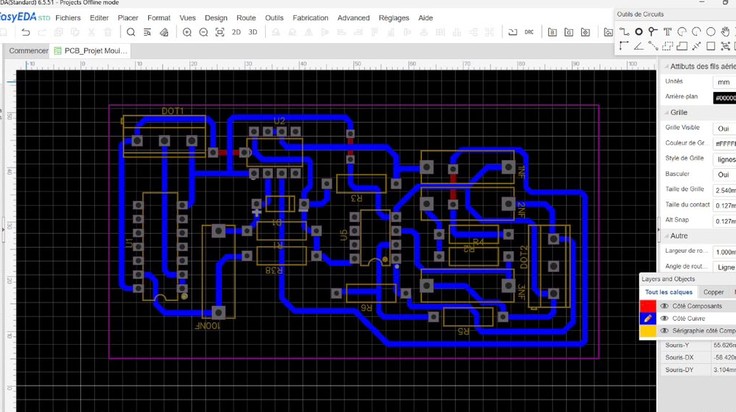The height and width of the screenshot is (412, 736).
Task: Switch to the PCB_Projet Moui... tab
Action: pos(91,51)
